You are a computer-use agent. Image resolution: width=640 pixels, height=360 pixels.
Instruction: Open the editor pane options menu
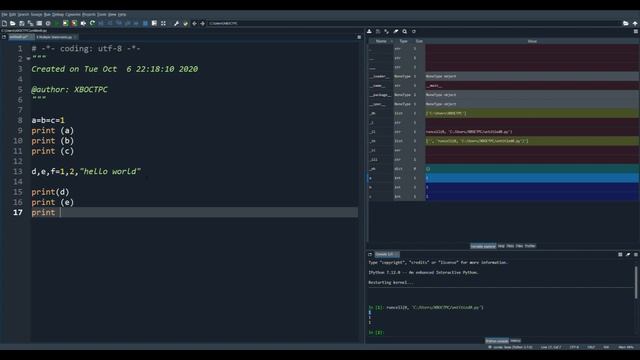click(x=359, y=37)
